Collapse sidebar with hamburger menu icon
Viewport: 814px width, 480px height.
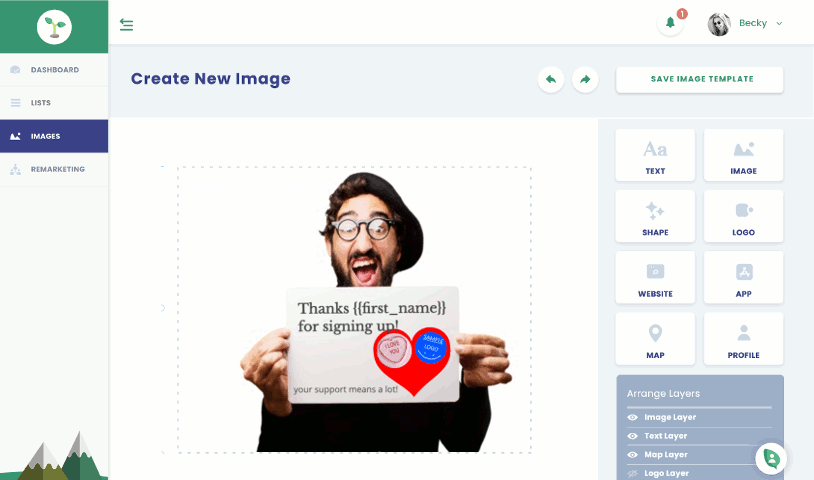point(126,24)
